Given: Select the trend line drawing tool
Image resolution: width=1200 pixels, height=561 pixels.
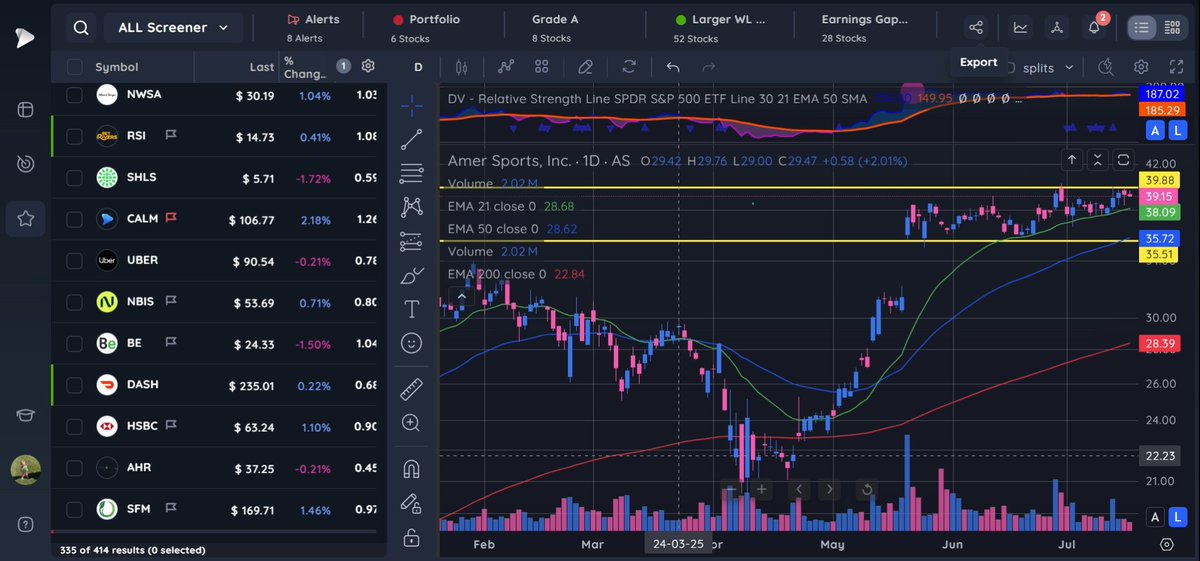Looking at the screenshot, I should point(411,139).
